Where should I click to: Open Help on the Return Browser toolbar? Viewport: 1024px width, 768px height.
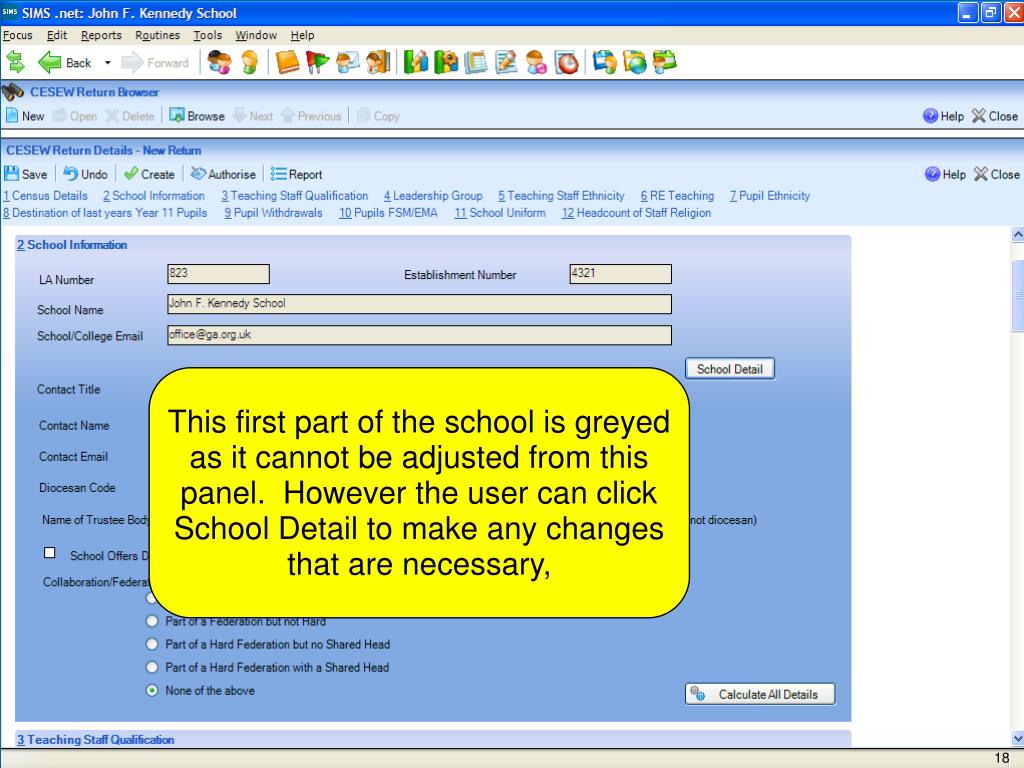pos(943,116)
